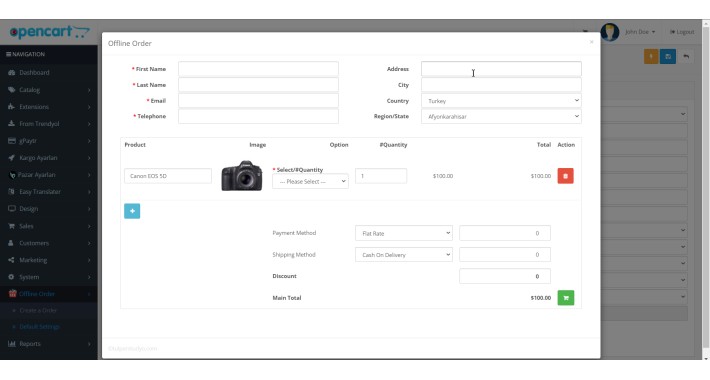The height and width of the screenshot is (380, 710).
Task: Click the blue save icon in header
Action: (x=667, y=57)
